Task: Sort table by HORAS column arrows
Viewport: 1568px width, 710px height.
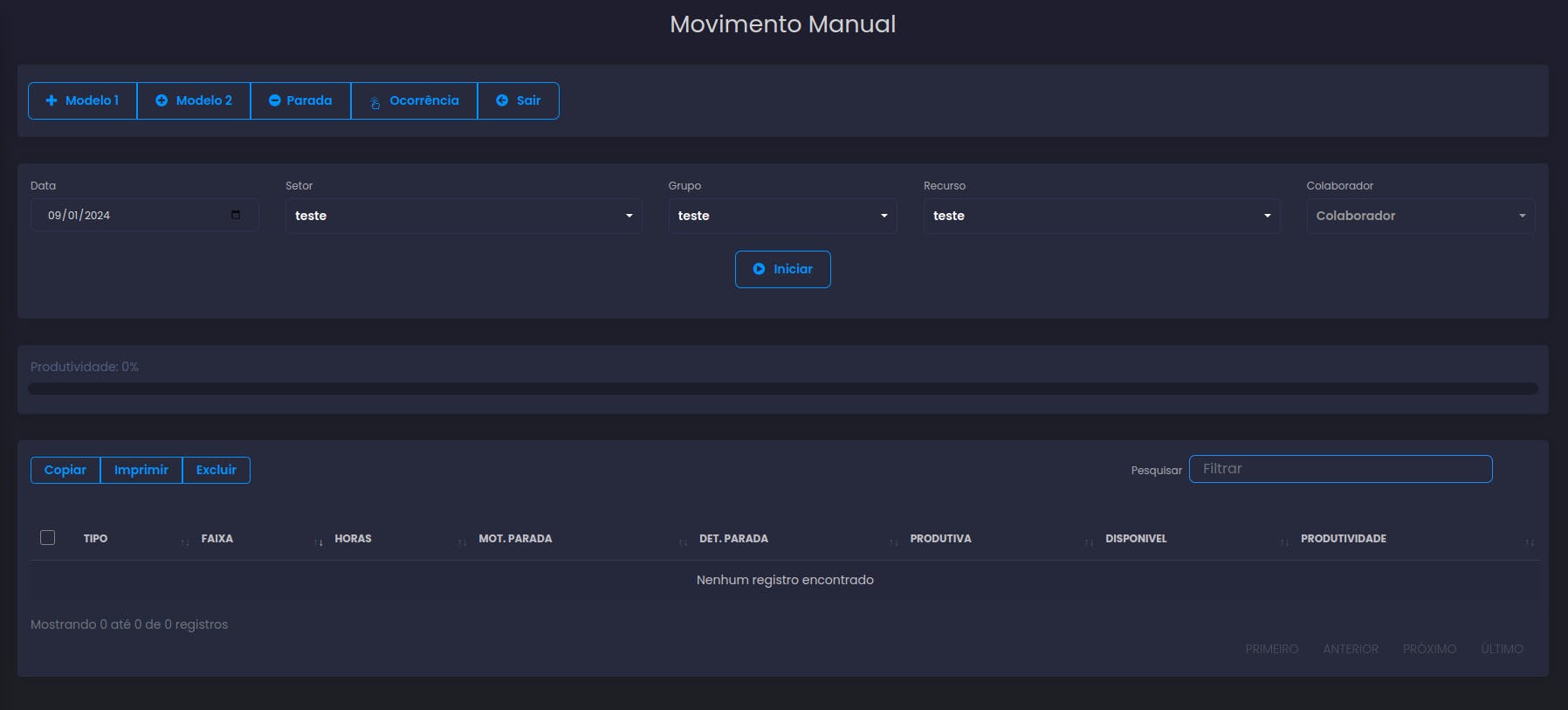Action: coord(462,542)
